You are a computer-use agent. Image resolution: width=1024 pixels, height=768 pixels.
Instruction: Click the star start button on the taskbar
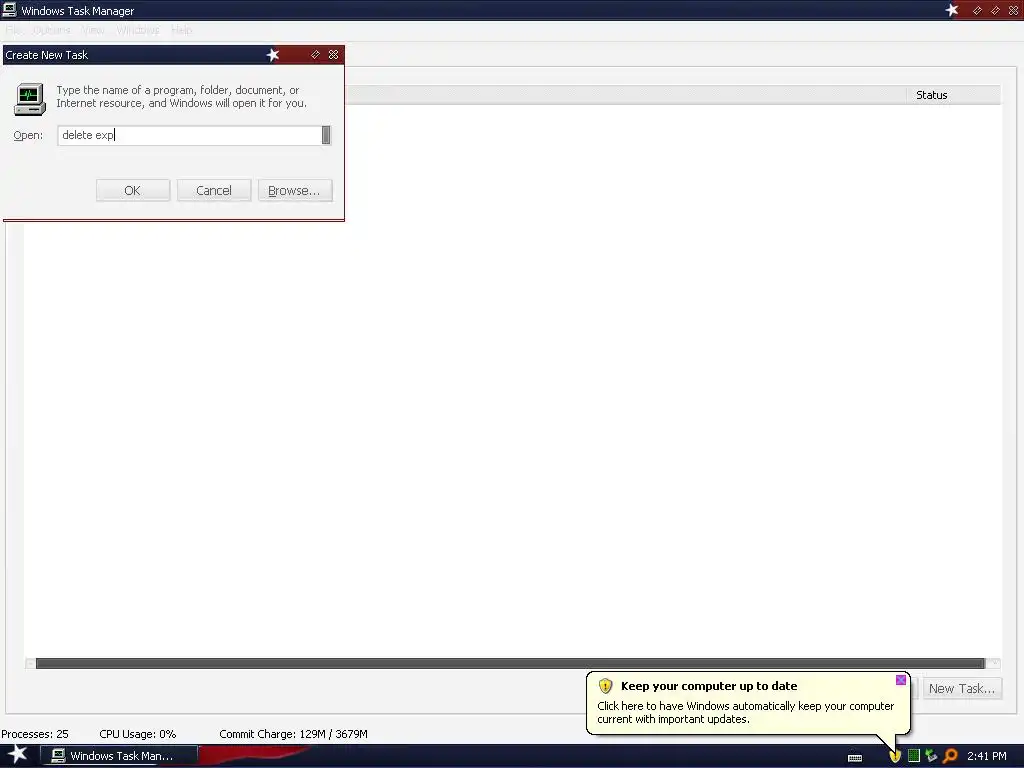18,755
